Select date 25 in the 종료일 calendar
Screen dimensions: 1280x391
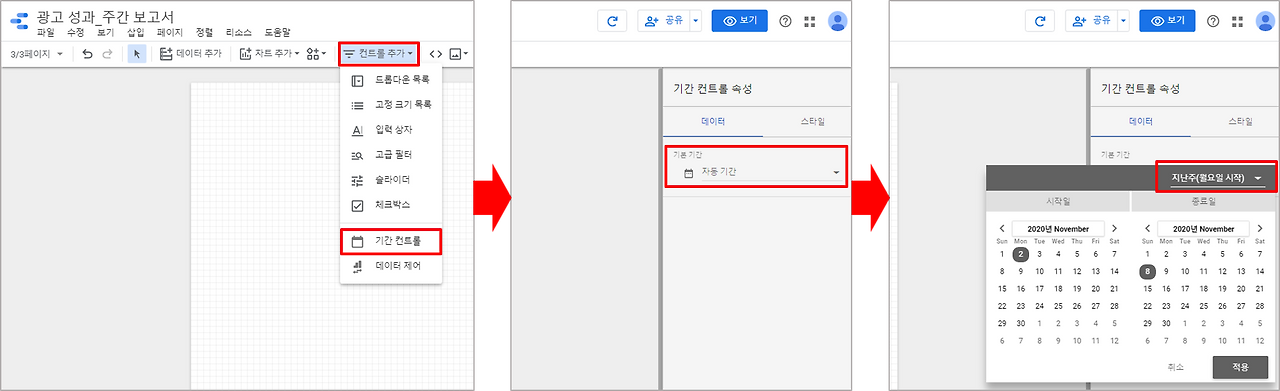(1203, 306)
